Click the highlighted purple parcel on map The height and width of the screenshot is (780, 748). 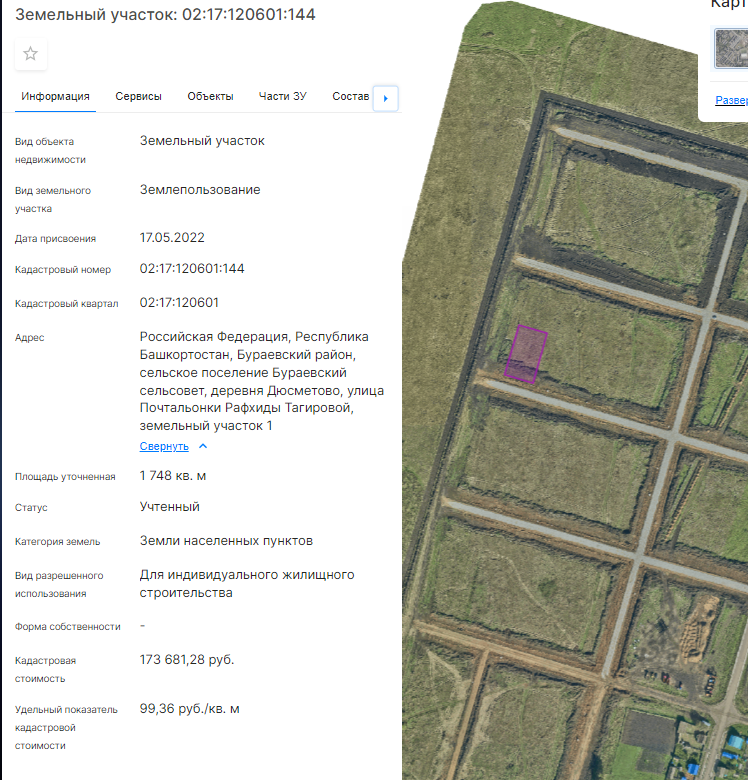pos(526,353)
